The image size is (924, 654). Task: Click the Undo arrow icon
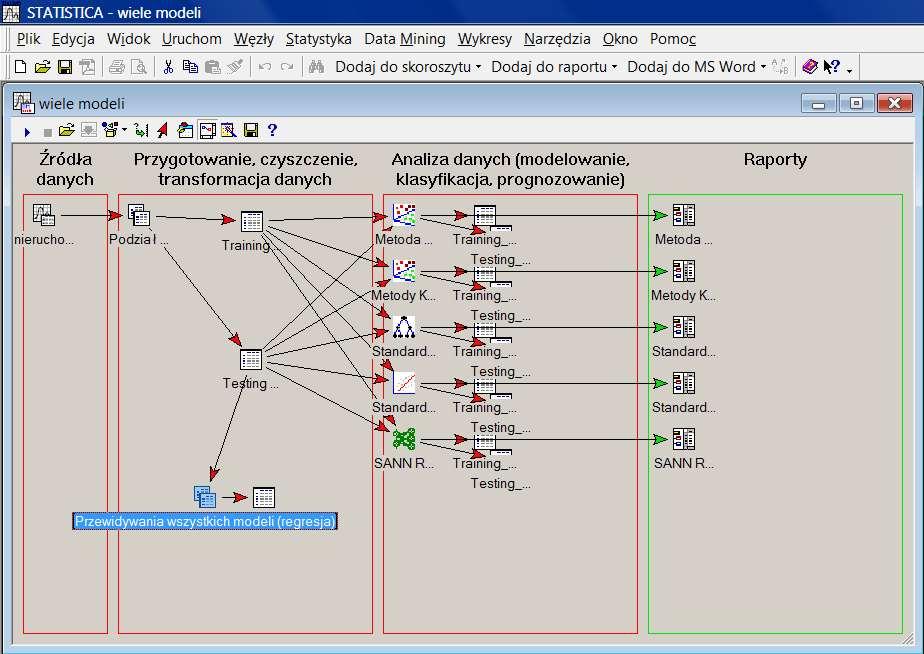(265, 67)
